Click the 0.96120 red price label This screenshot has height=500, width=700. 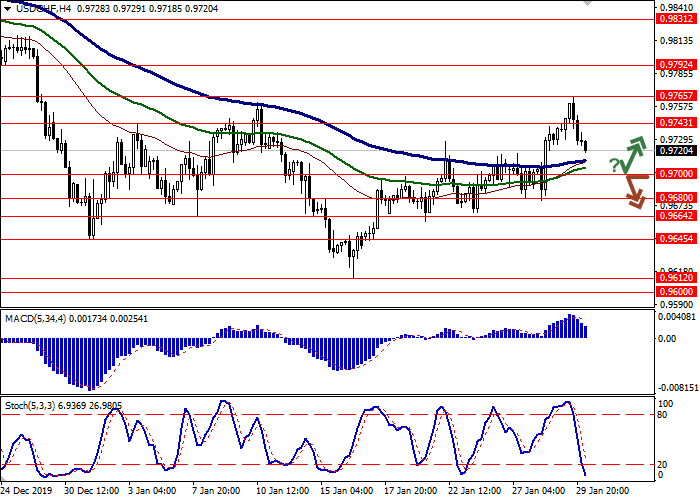pyautogui.click(x=673, y=278)
